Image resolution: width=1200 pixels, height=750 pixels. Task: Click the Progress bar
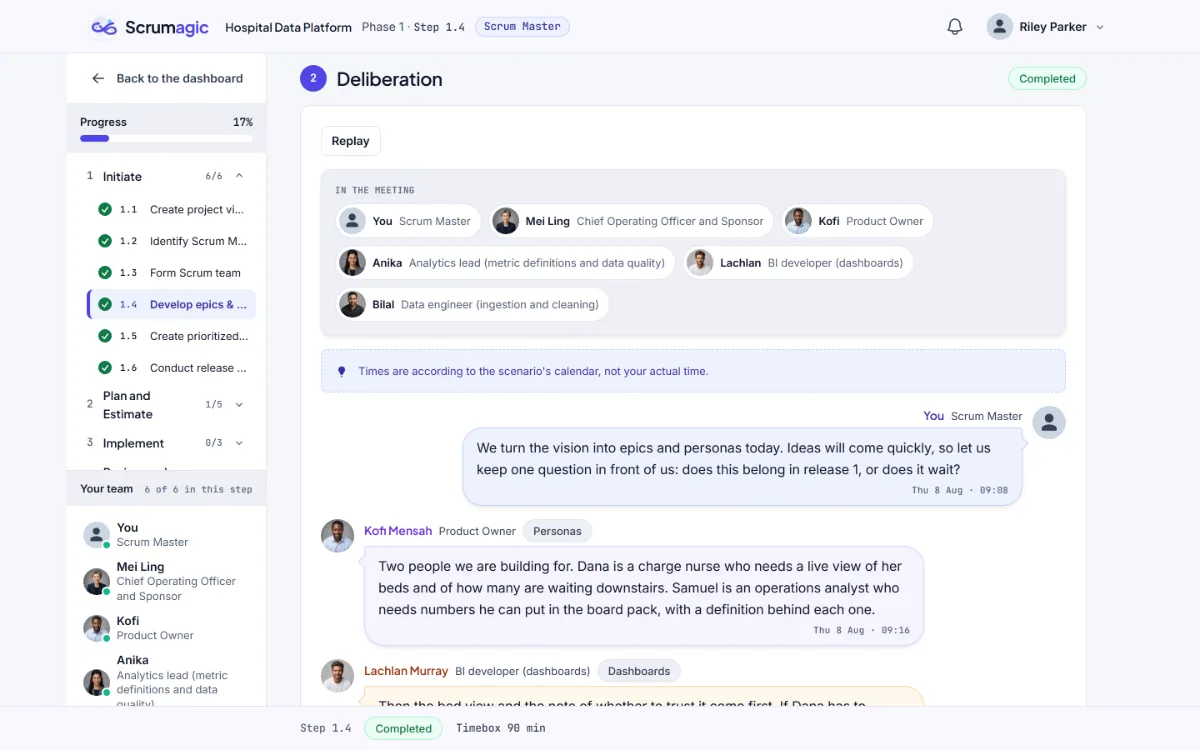(x=166, y=138)
